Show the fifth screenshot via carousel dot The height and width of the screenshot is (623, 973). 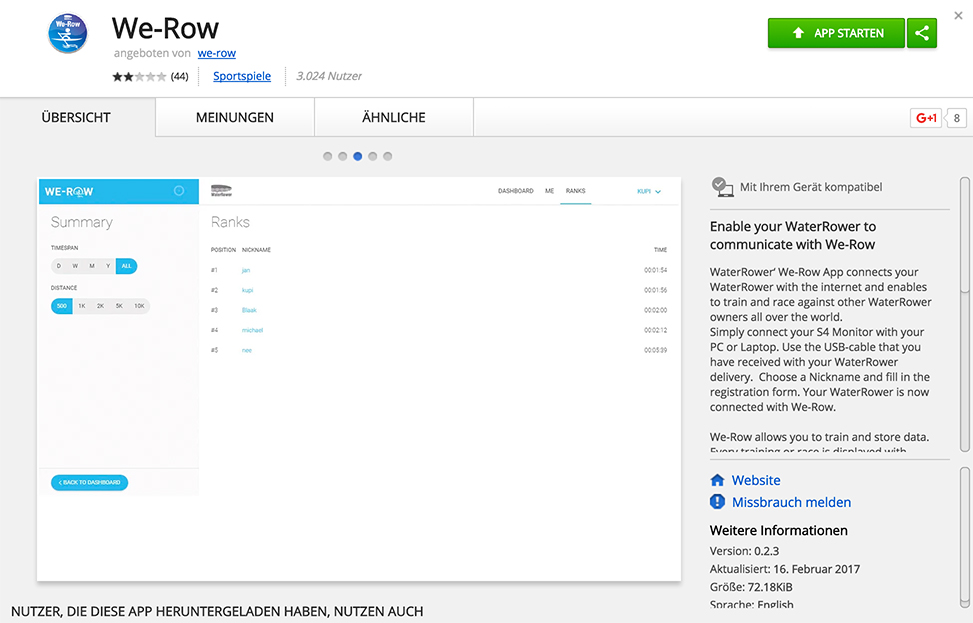click(387, 156)
